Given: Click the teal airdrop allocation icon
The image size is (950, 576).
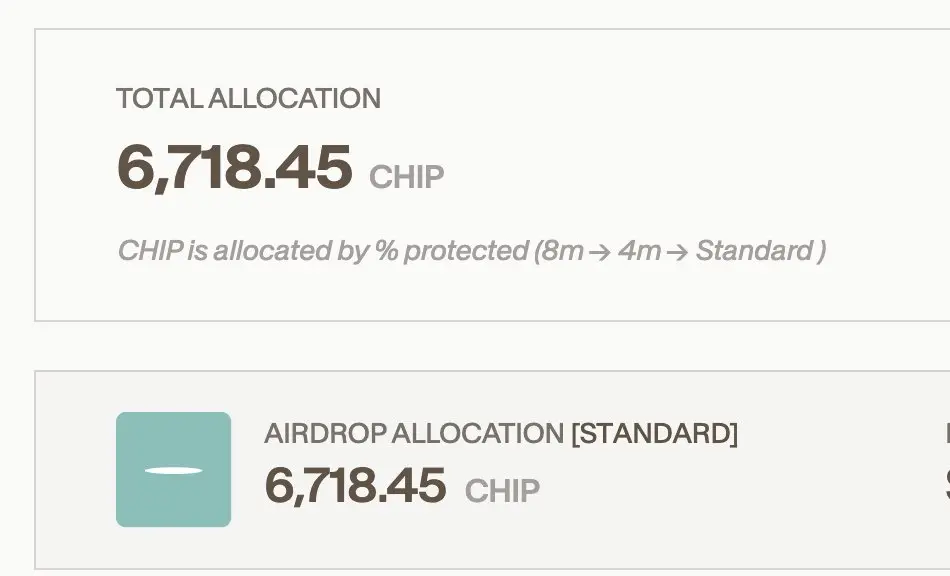Looking at the screenshot, I should (x=173, y=469).
